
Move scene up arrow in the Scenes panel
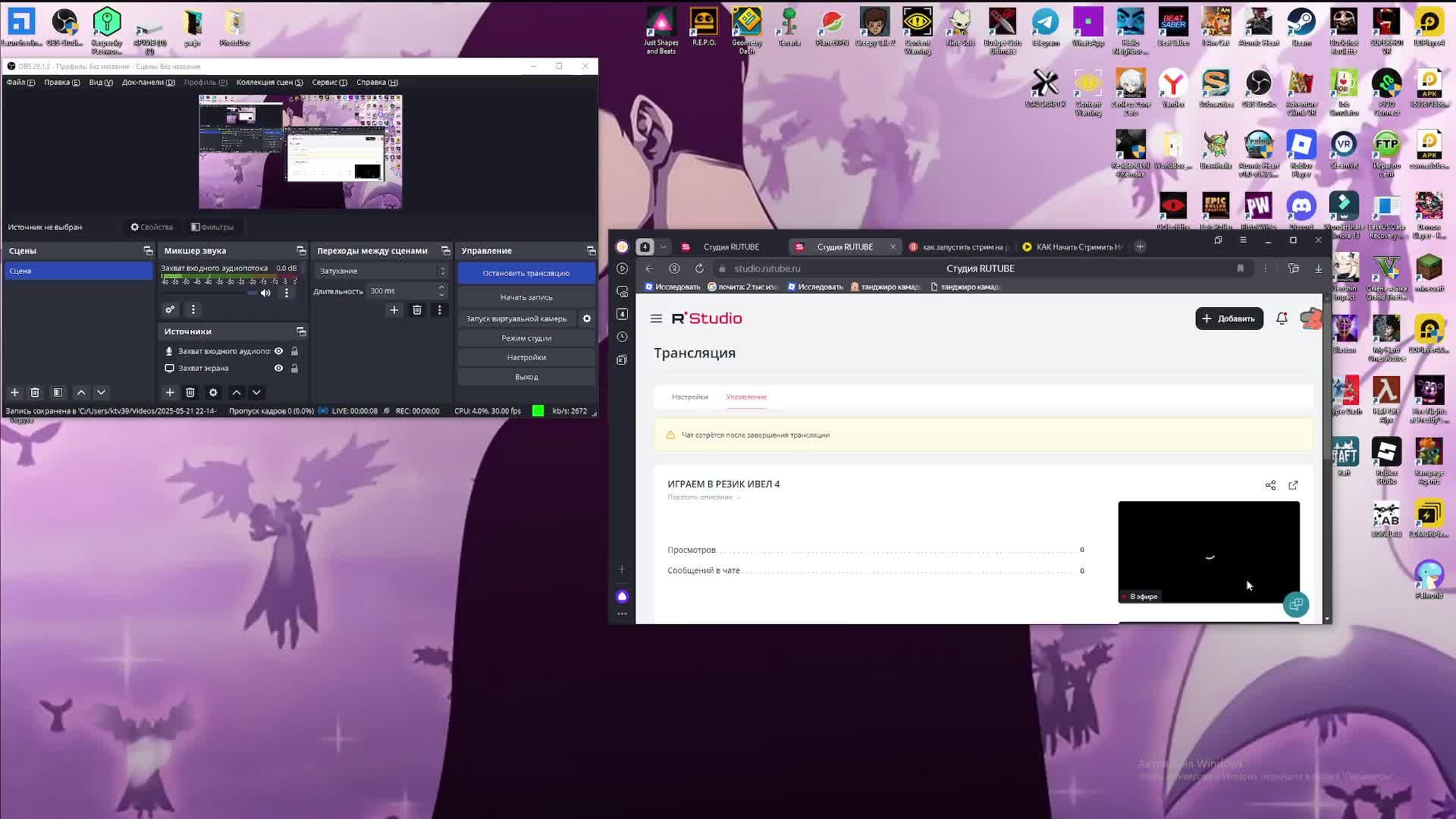click(81, 392)
